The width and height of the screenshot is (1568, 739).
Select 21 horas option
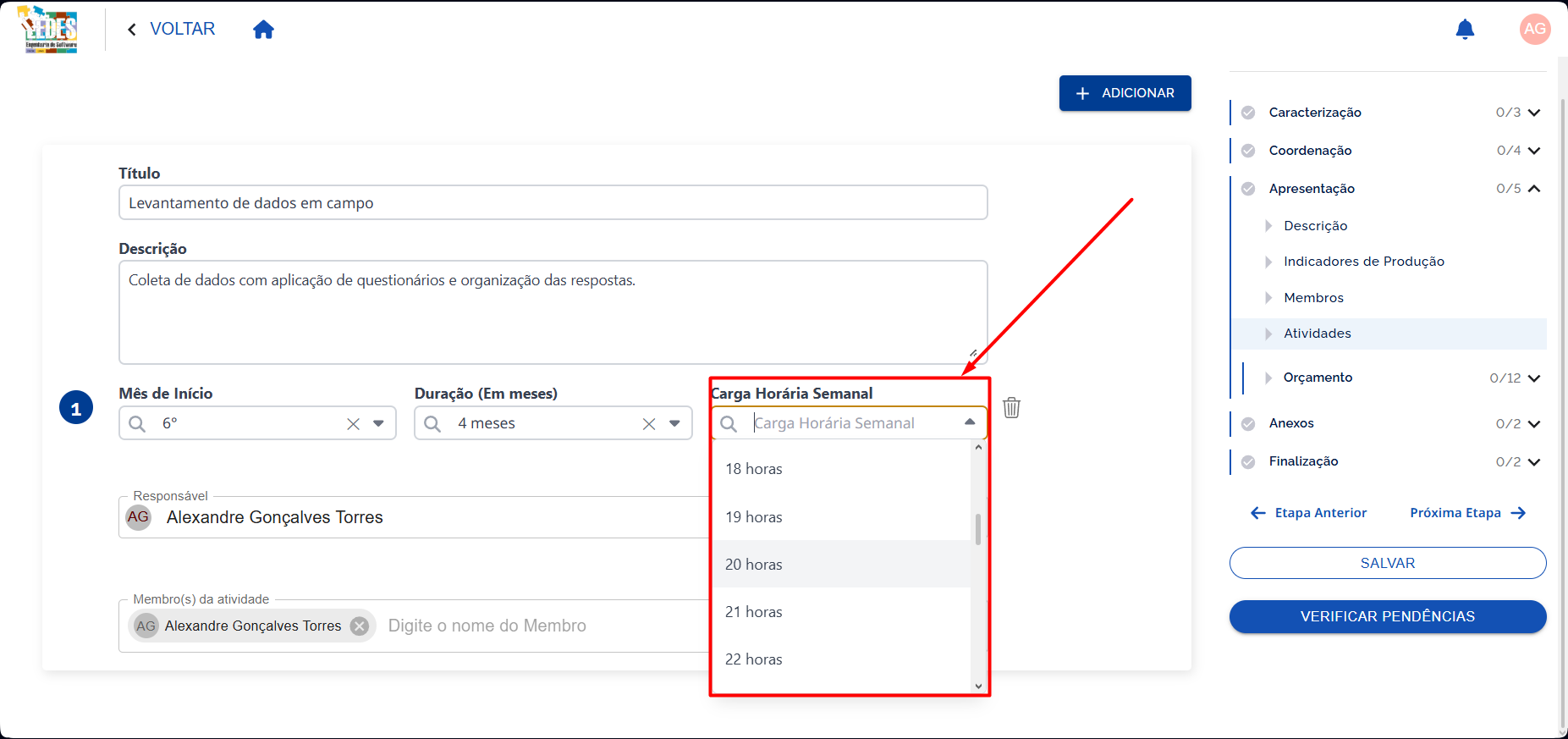tap(842, 612)
